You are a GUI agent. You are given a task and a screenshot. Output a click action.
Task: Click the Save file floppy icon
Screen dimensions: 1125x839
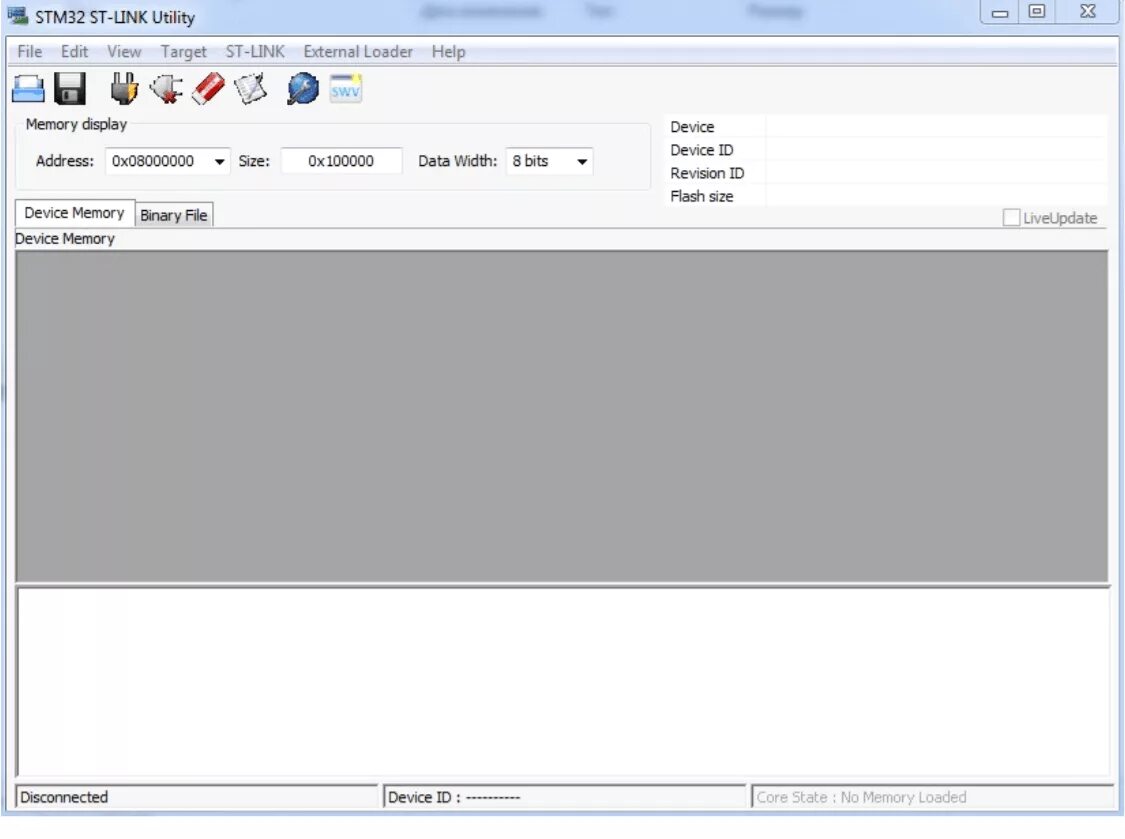tap(70, 89)
